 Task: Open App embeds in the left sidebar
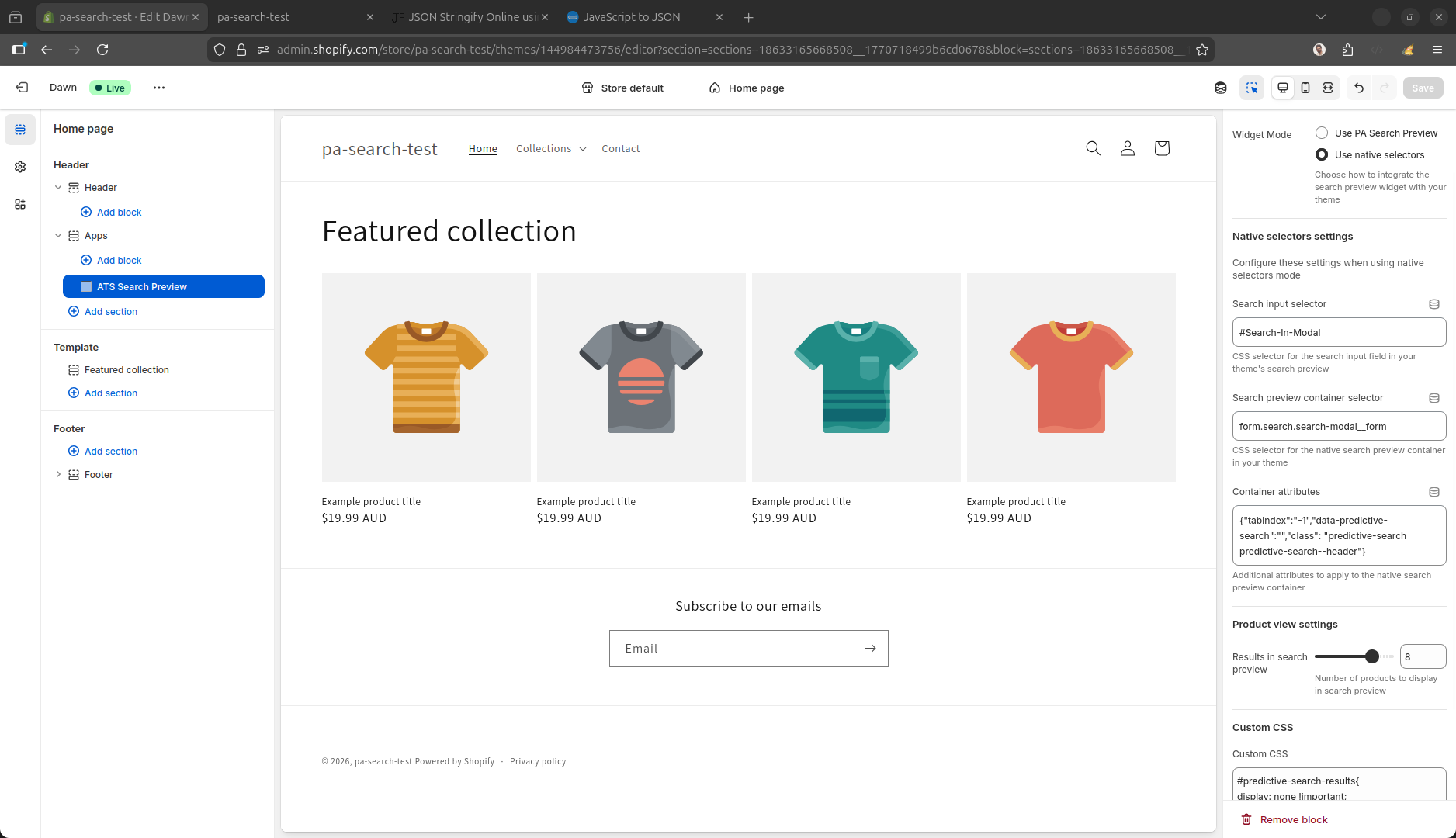[x=20, y=204]
